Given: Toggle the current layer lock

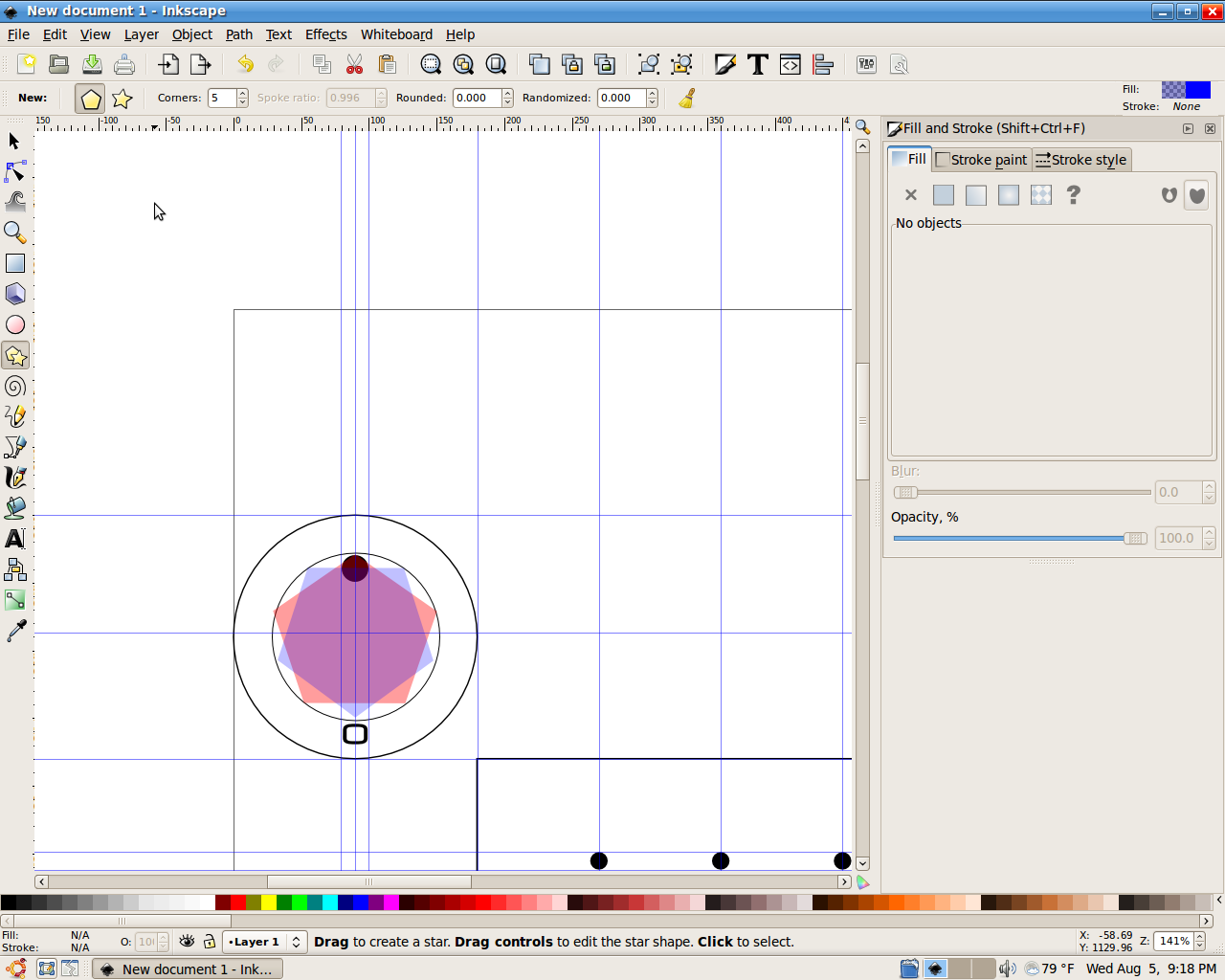Looking at the screenshot, I should (210, 942).
